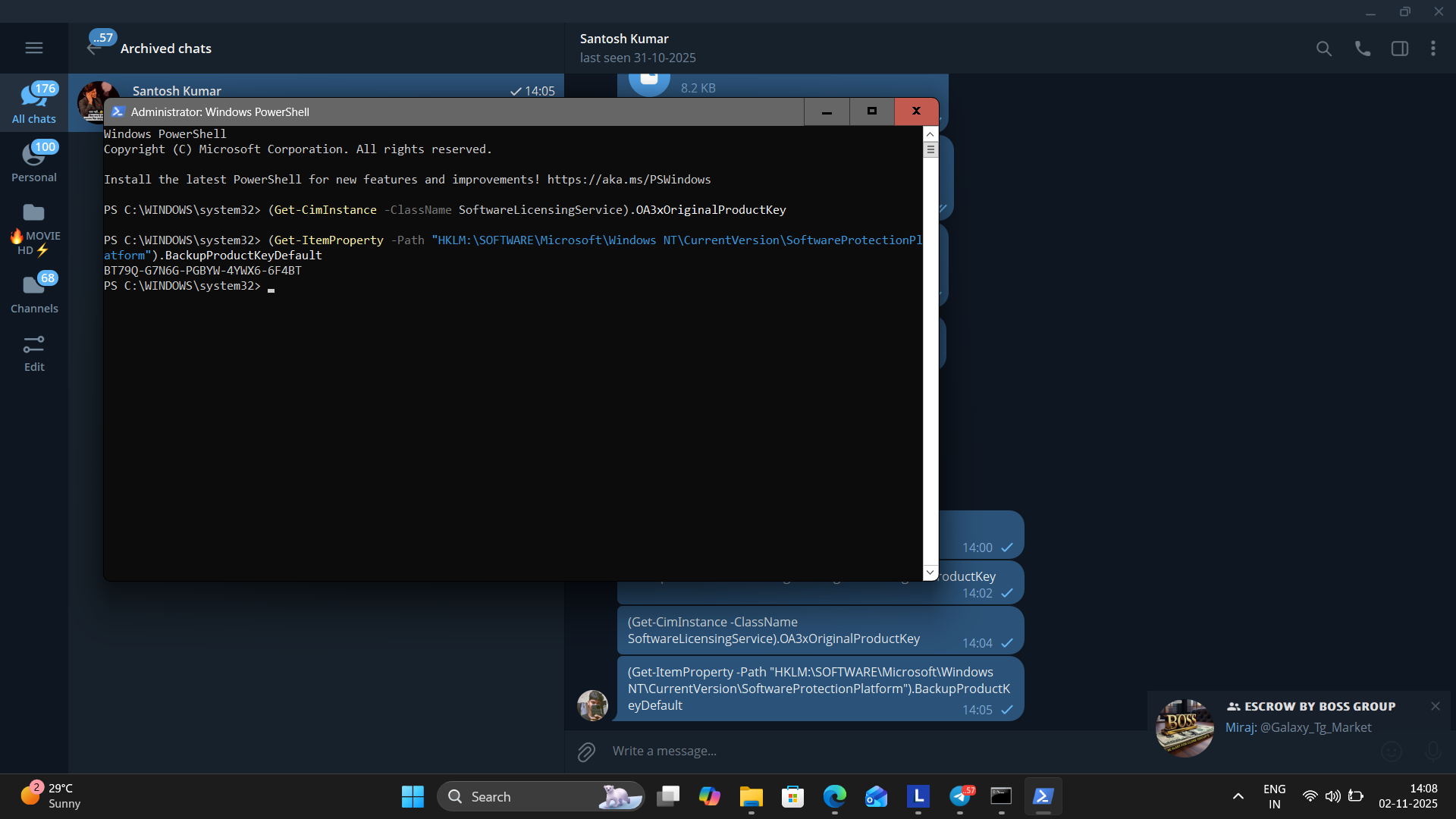Open the Telegram hamburger menu
The width and height of the screenshot is (1456, 819).
tap(33, 48)
